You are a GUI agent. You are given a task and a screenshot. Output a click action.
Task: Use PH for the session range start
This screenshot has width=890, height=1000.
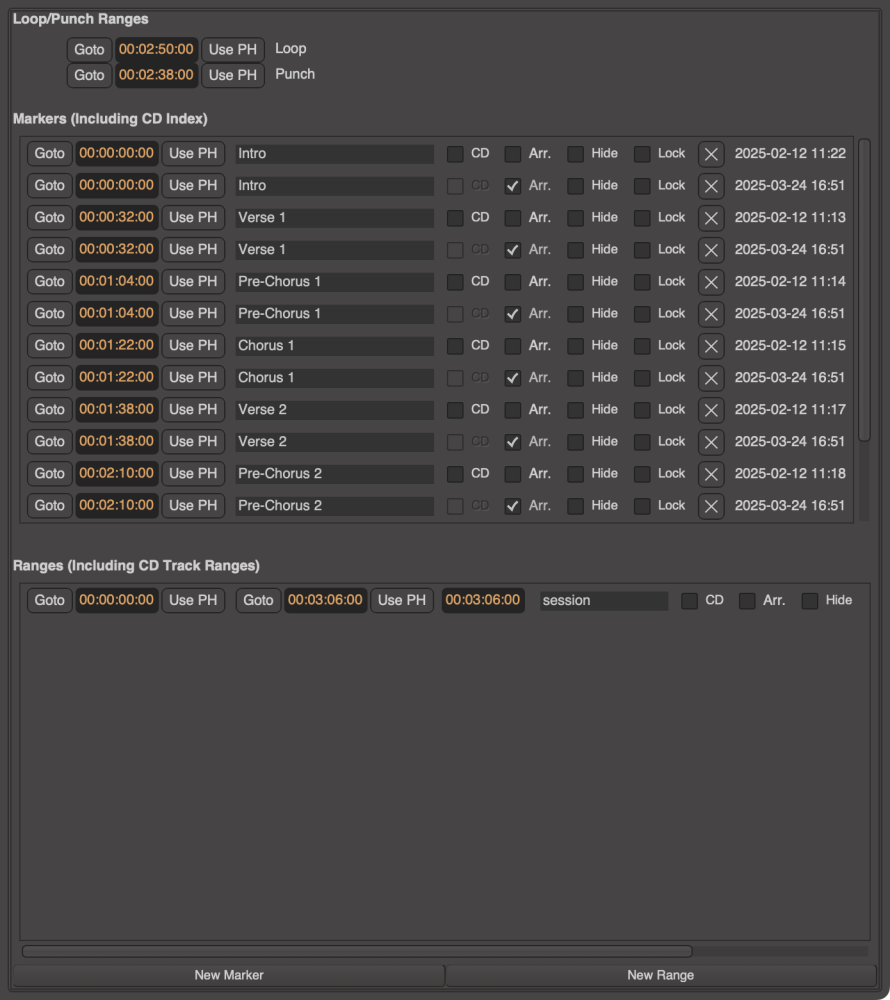[x=193, y=601]
